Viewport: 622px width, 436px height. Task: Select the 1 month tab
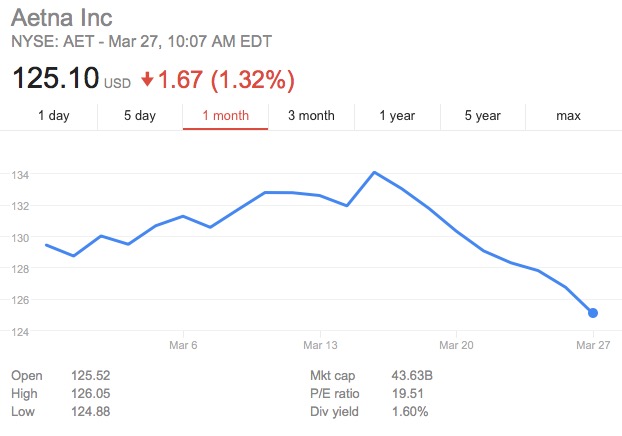(x=225, y=116)
